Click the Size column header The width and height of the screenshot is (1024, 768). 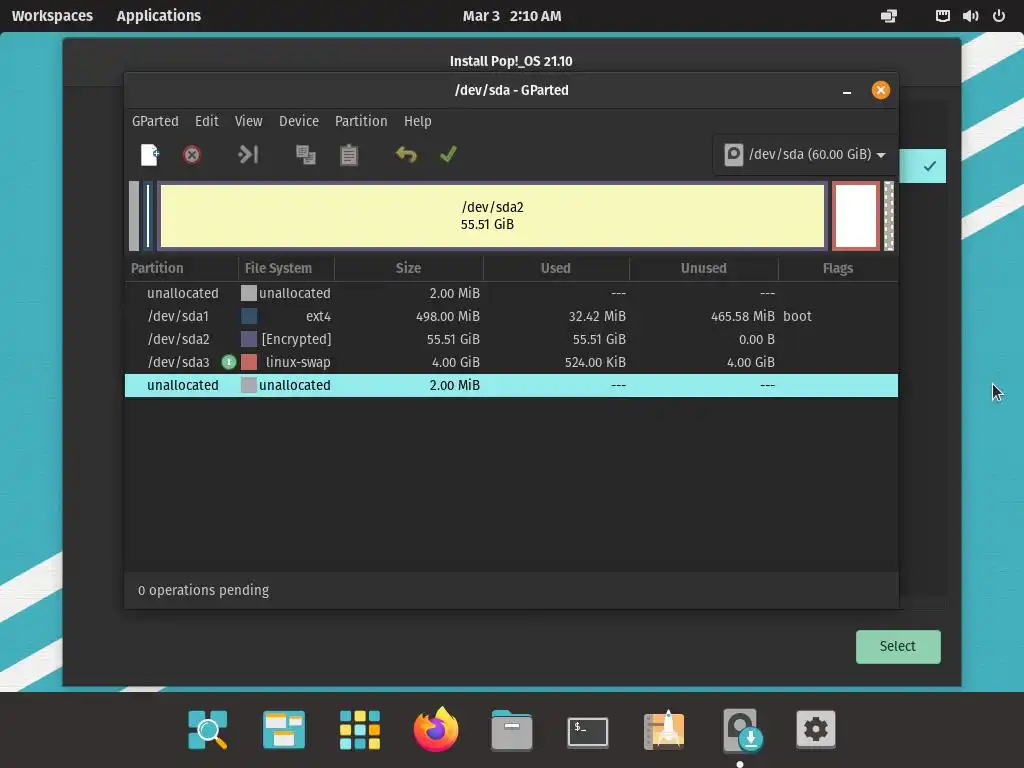tap(408, 268)
